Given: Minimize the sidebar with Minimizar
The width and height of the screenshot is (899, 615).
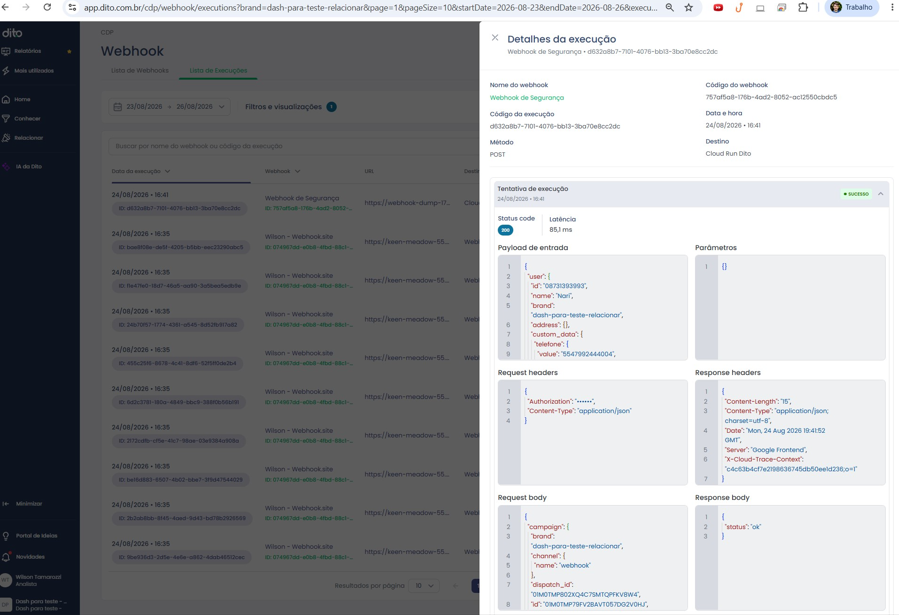Looking at the screenshot, I should click(29, 504).
